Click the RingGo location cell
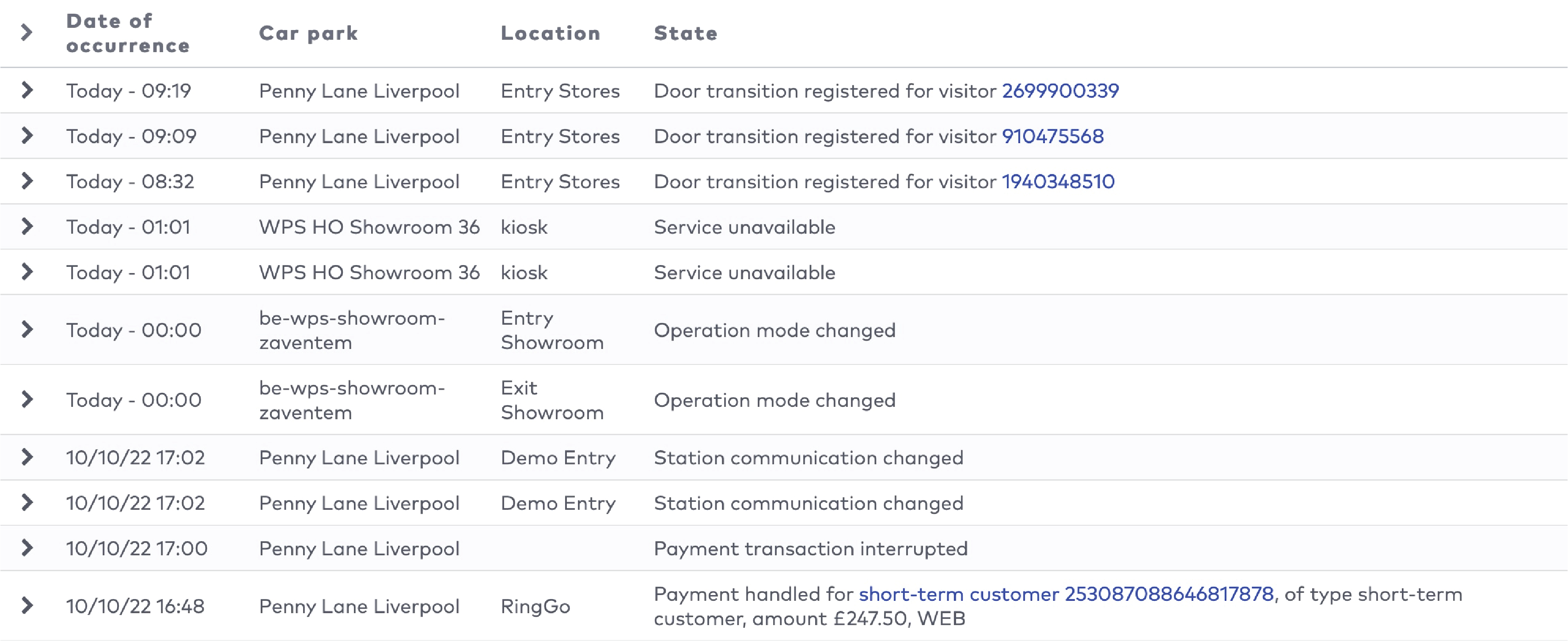 pos(535,606)
